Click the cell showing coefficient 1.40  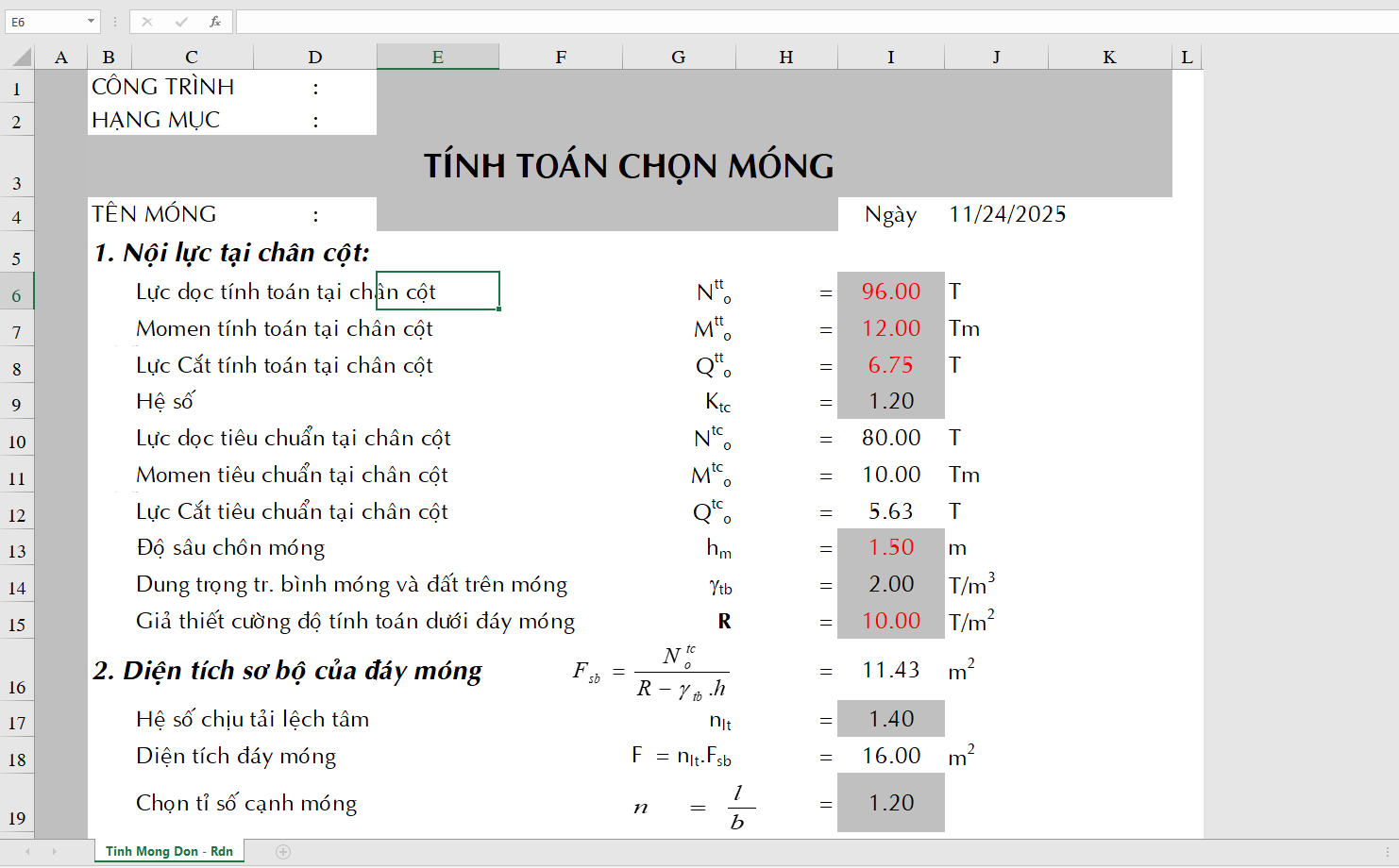coord(889,718)
